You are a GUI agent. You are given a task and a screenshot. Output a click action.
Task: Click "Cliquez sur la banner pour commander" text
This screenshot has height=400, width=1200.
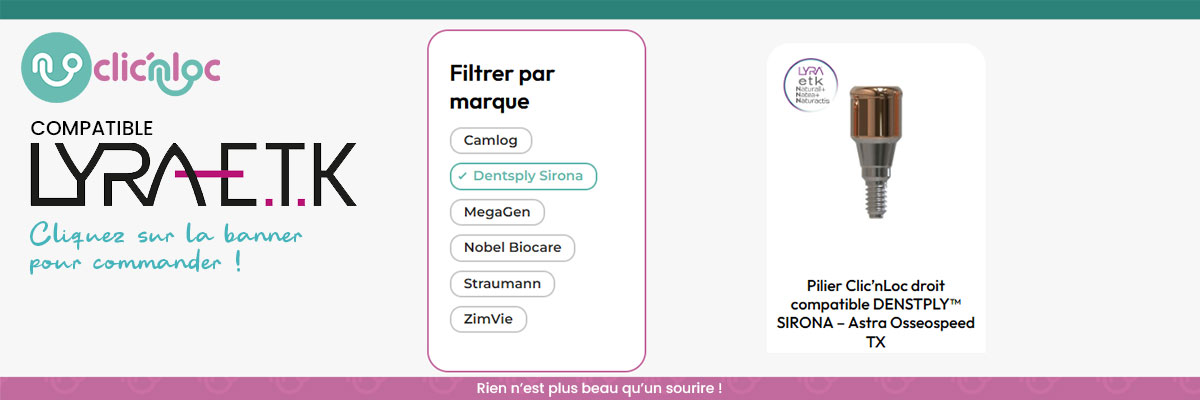coord(165,250)
